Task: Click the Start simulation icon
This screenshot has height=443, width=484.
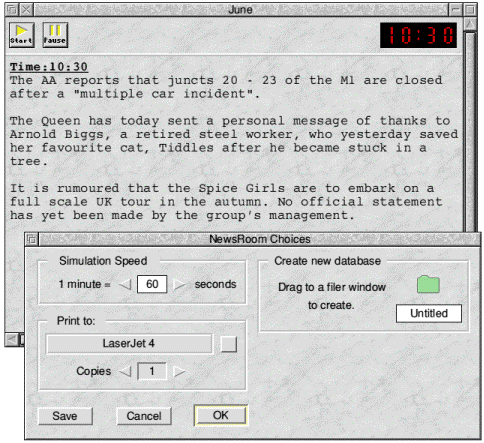Action: [22, 35]
